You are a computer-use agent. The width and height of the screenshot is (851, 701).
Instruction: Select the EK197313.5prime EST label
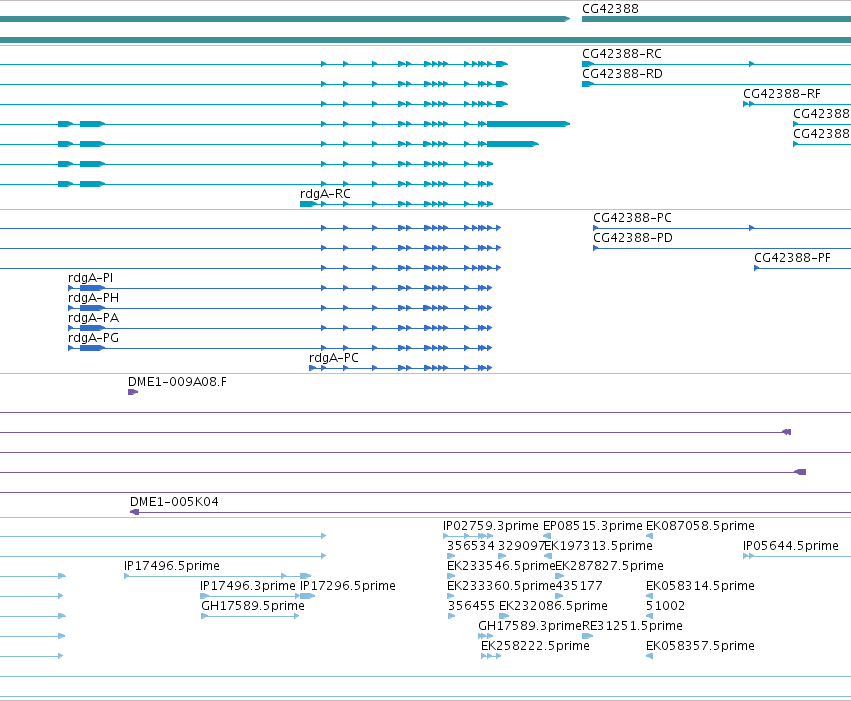click(x=598, y=546)
